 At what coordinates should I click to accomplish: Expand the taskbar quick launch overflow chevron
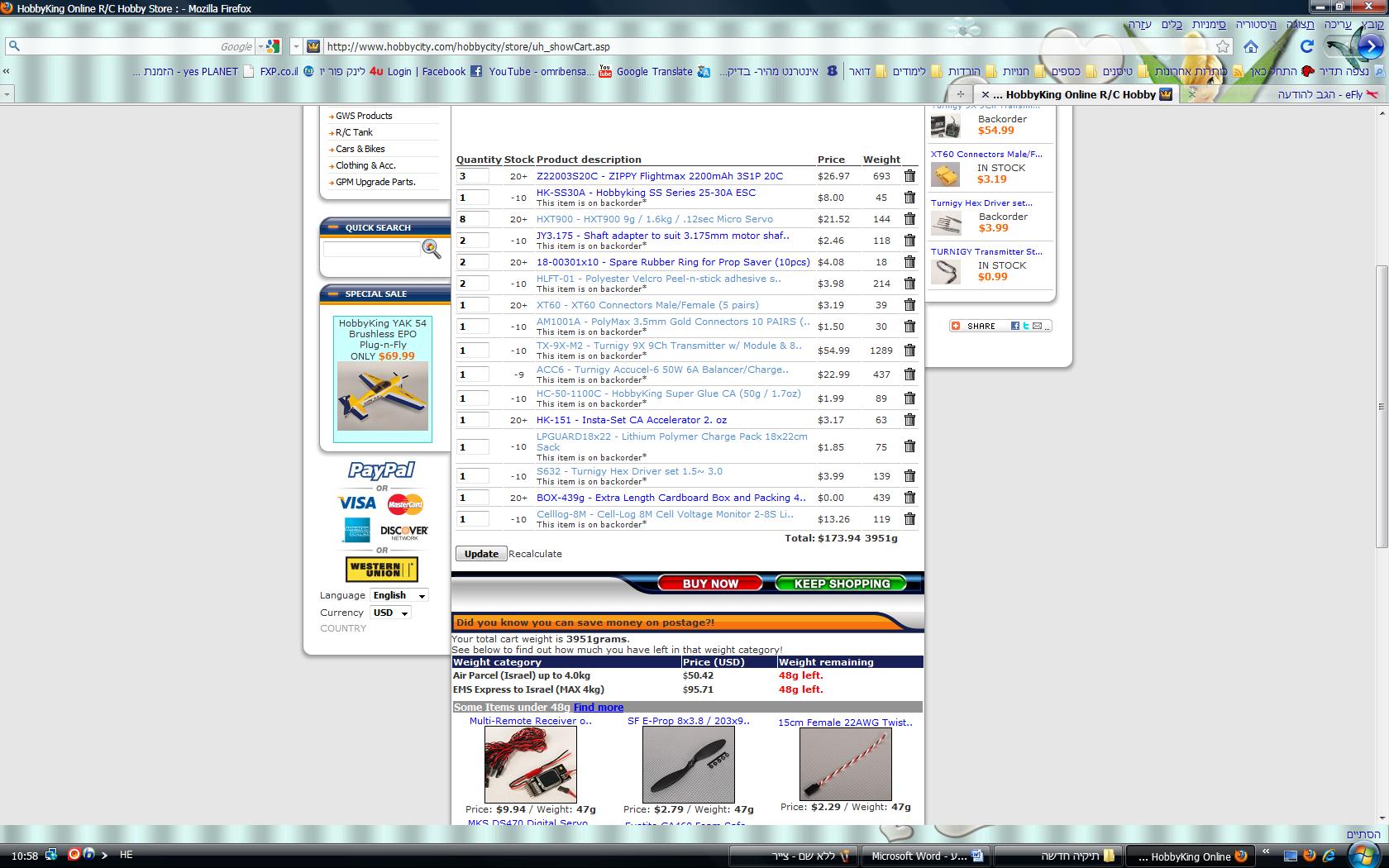(x=1265, y=851)
